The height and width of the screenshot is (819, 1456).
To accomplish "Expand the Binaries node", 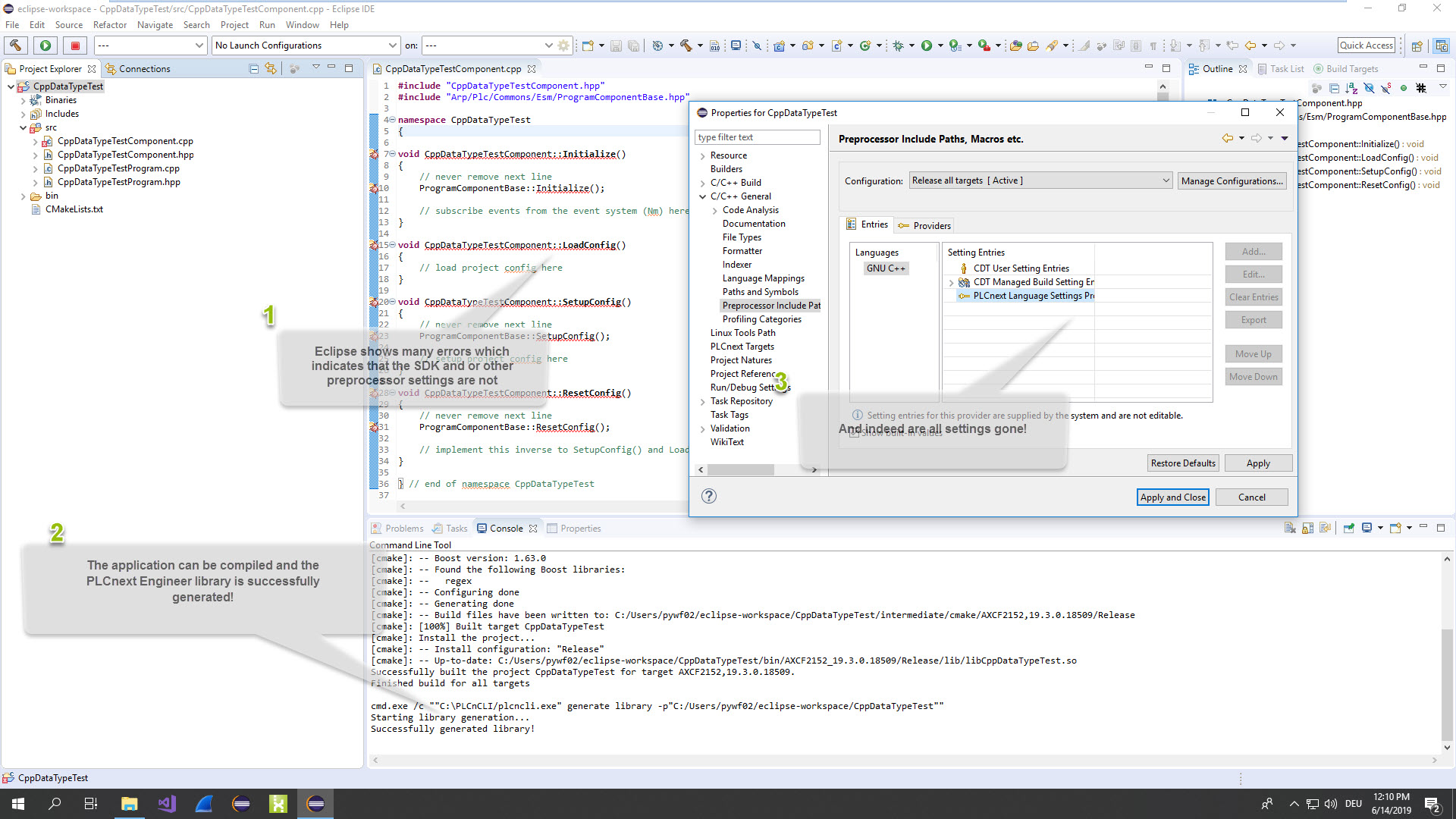I will pos(23,100).
